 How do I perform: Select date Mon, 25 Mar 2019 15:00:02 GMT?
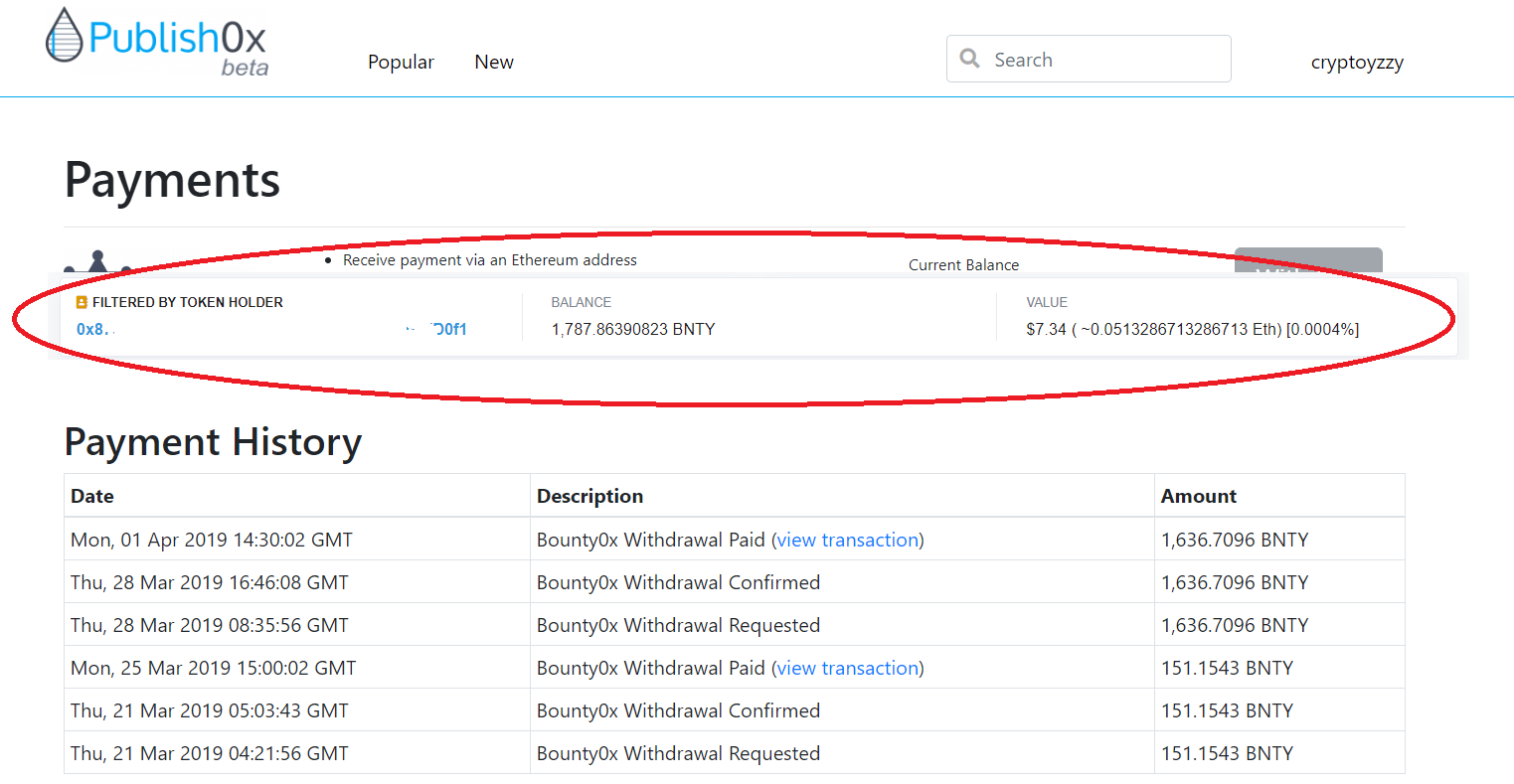tap(213, 668)
